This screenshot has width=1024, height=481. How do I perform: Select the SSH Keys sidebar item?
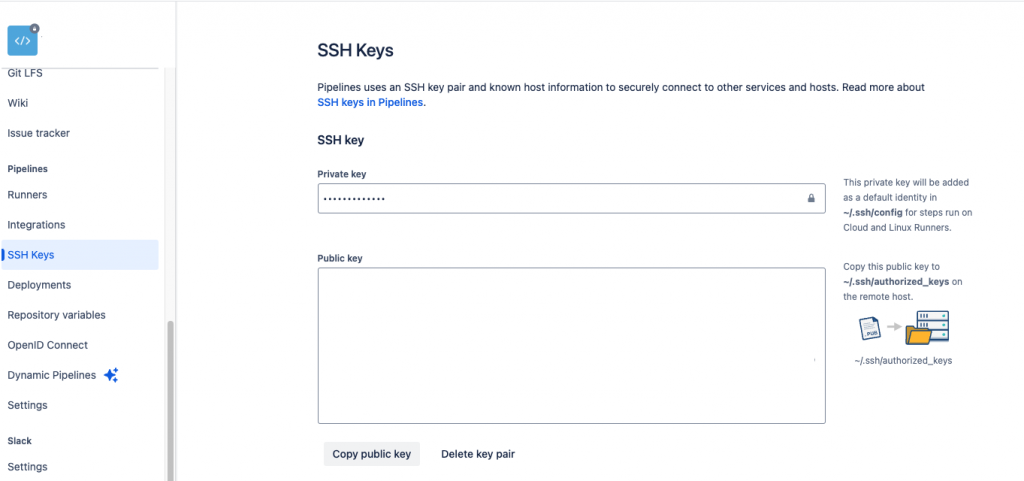coord(31,255)
